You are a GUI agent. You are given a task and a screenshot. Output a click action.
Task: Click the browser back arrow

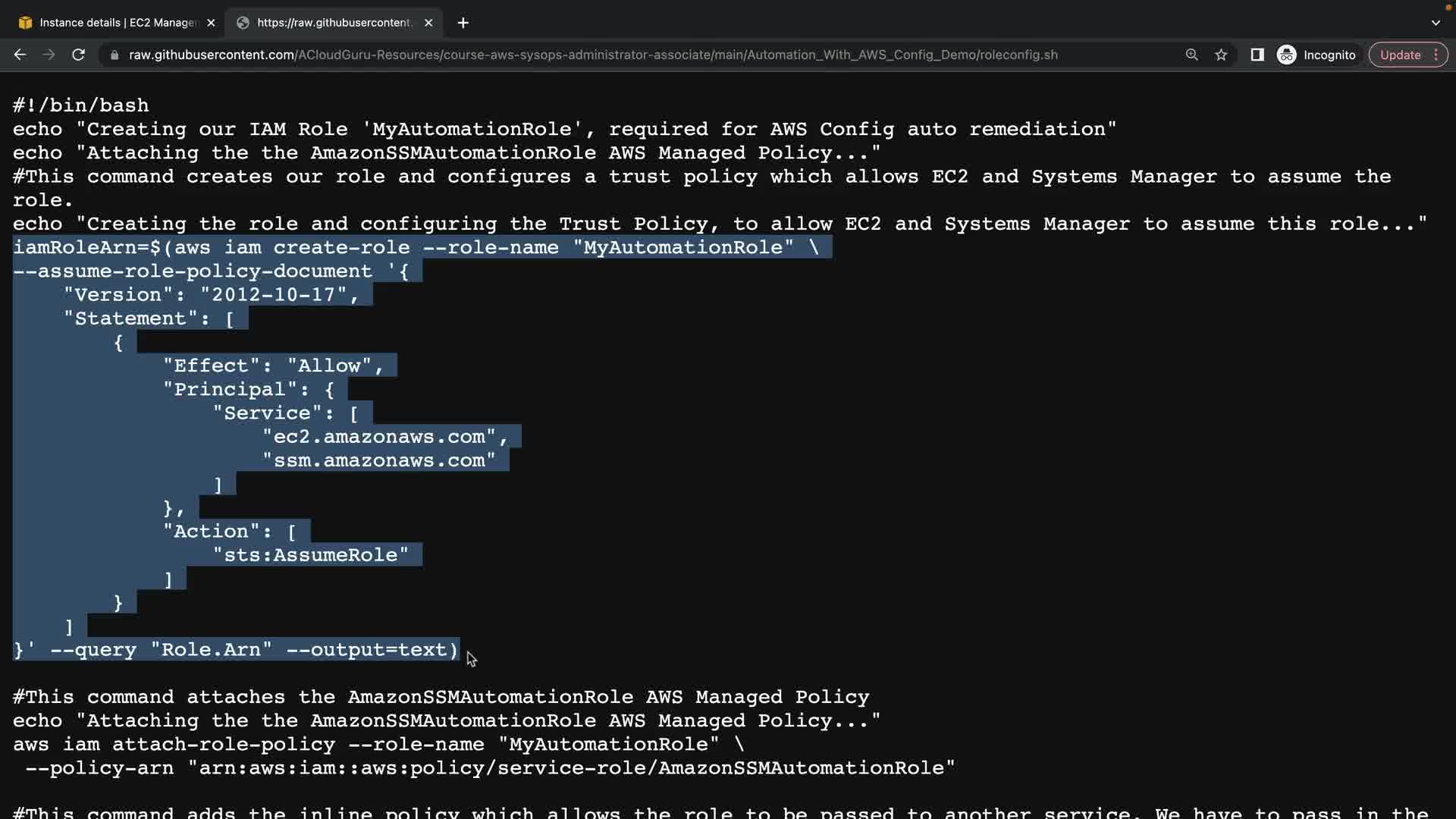(x=20, y=55)
